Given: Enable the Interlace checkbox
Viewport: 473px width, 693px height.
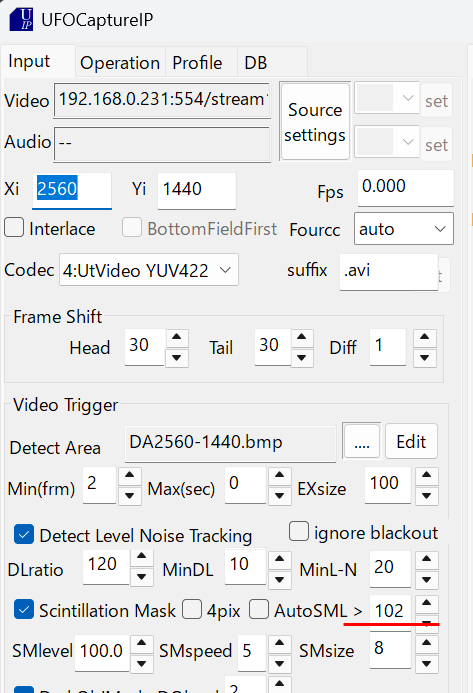Looking at the screenshot, I should click(14, 228).
